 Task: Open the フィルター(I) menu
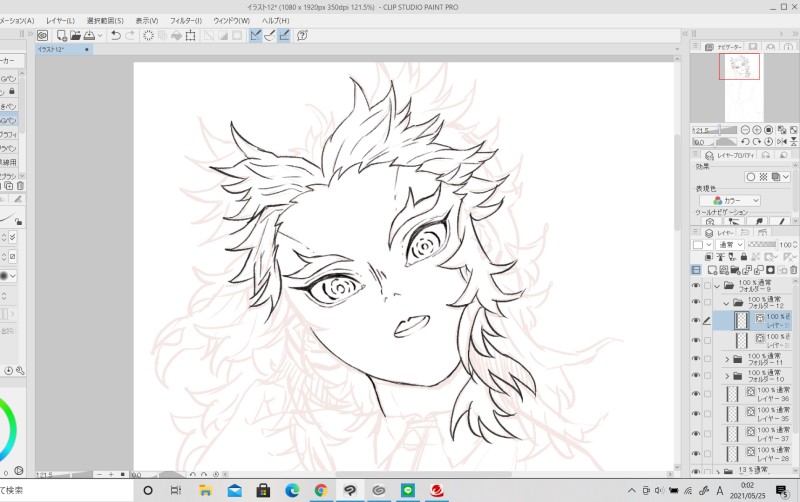185,20
